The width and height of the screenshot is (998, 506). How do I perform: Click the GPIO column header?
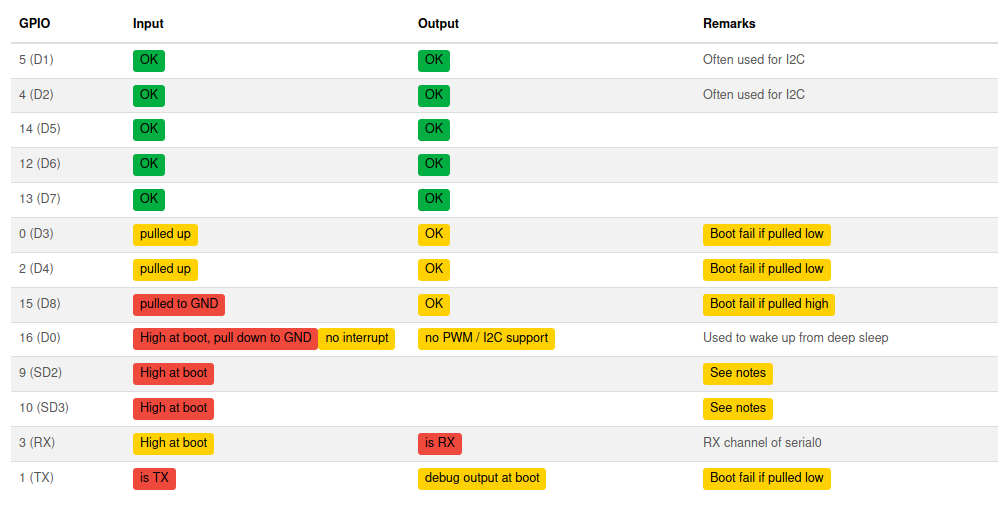pos(34,23)
